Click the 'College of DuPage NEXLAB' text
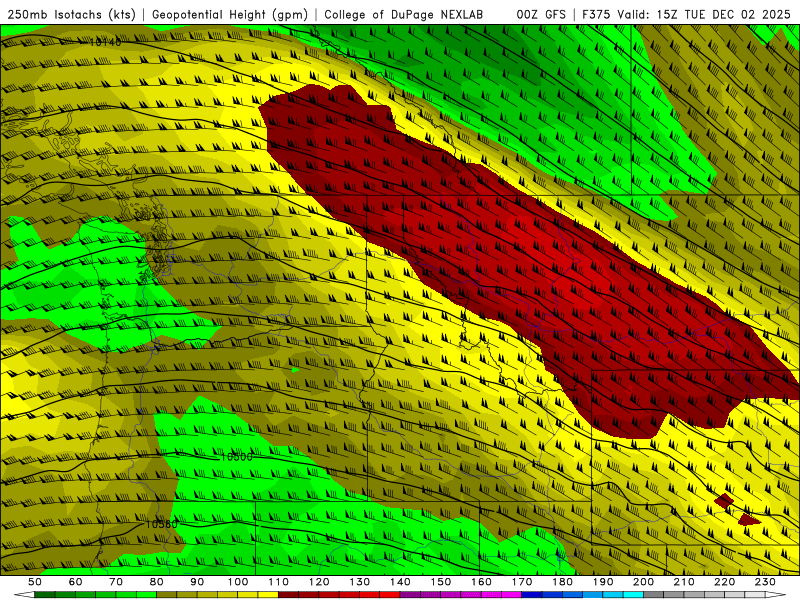This screenshot has height=600, width=800. [404, 15]
